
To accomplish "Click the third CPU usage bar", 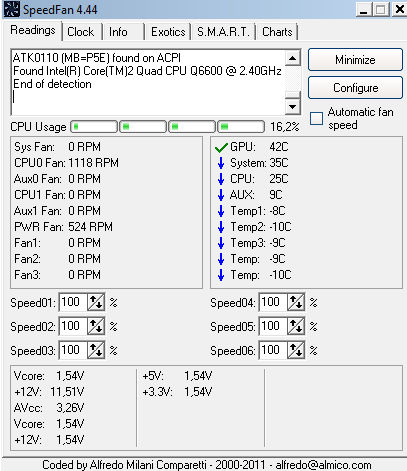I will 192,127.
